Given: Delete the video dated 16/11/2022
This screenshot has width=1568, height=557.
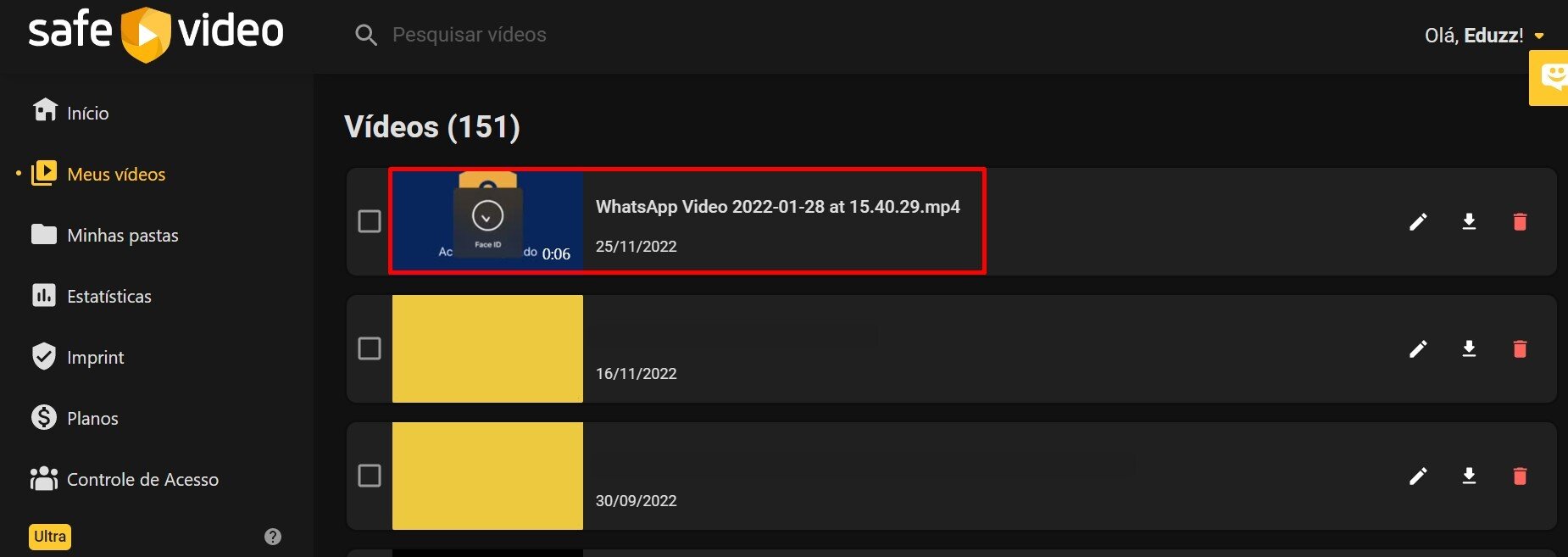Looking at the screenshot, I should [1520, 349].
